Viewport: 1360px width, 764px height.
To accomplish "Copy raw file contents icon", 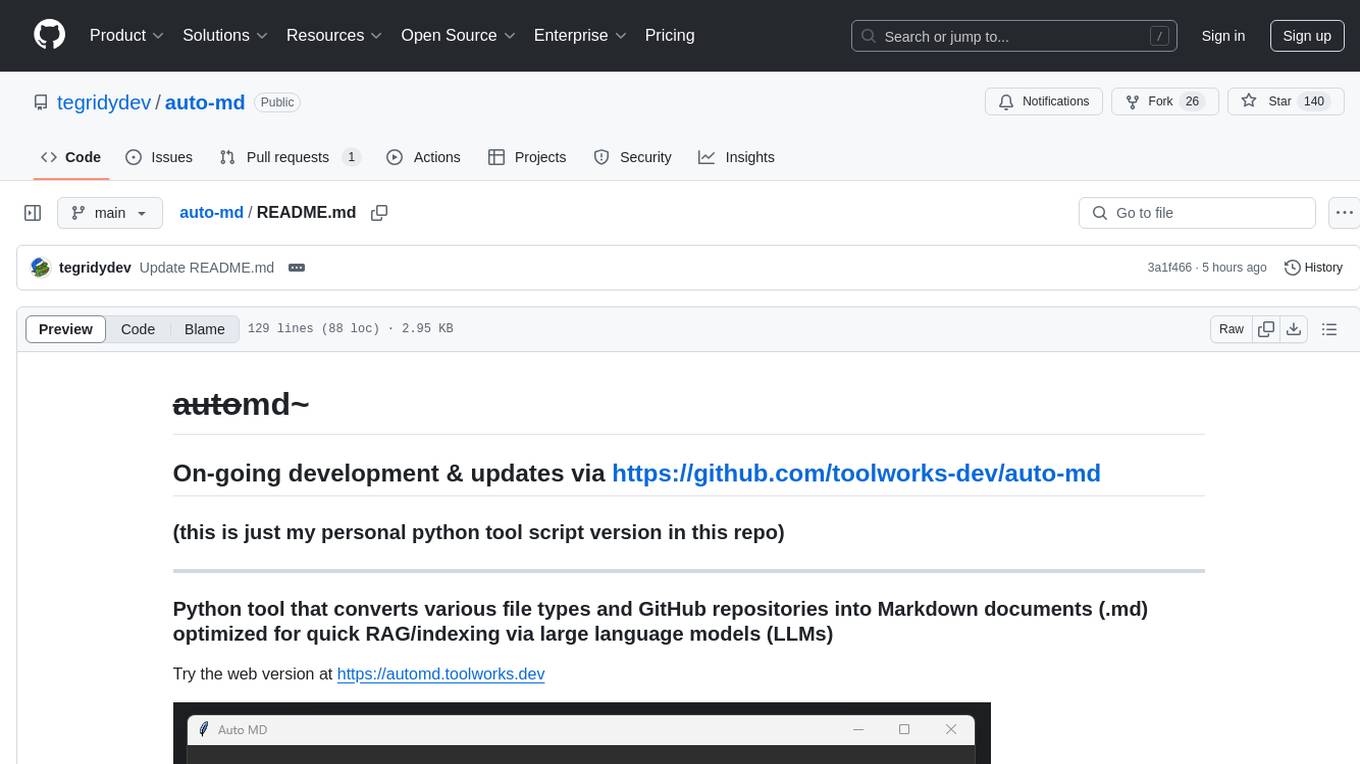I will point(1266,329).
